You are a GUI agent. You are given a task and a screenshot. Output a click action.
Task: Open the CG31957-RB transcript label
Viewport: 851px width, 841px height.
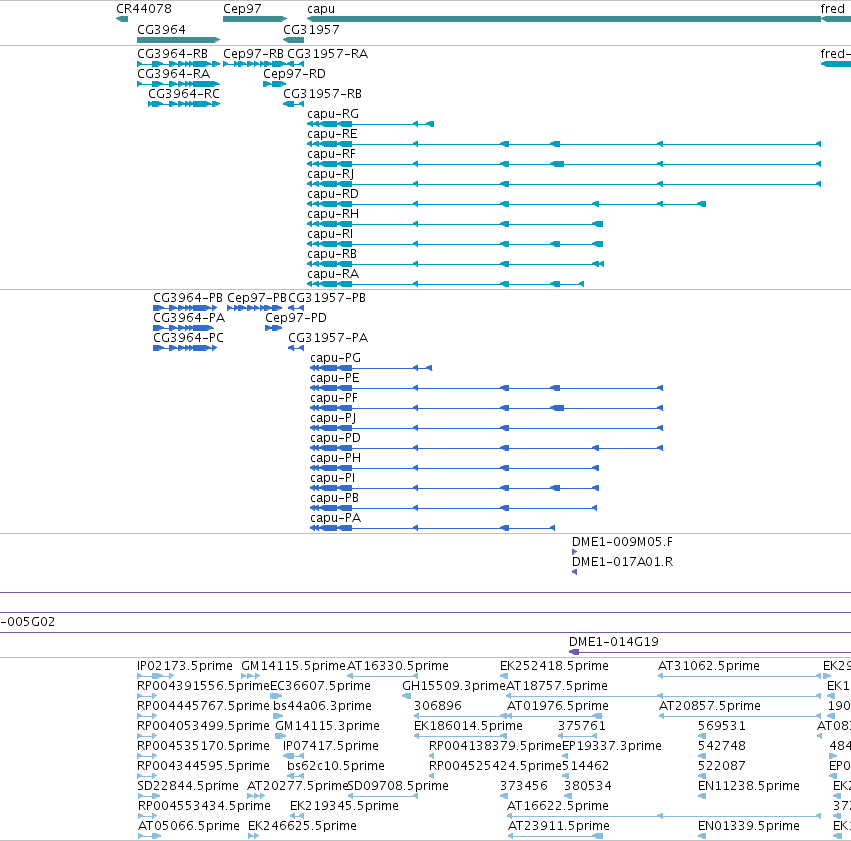322,94
